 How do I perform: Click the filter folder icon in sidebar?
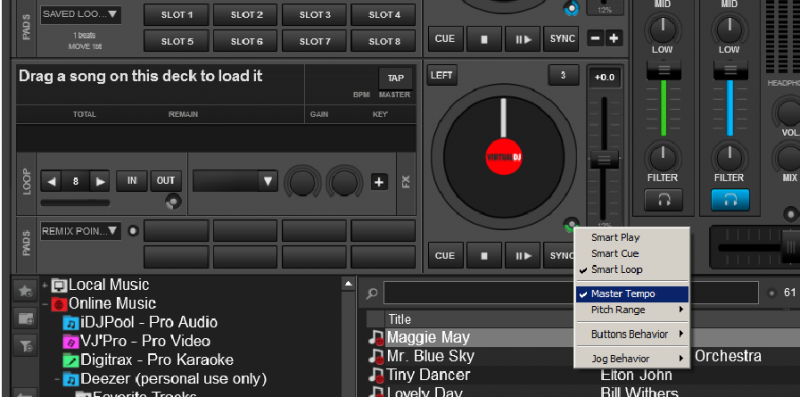26,346
